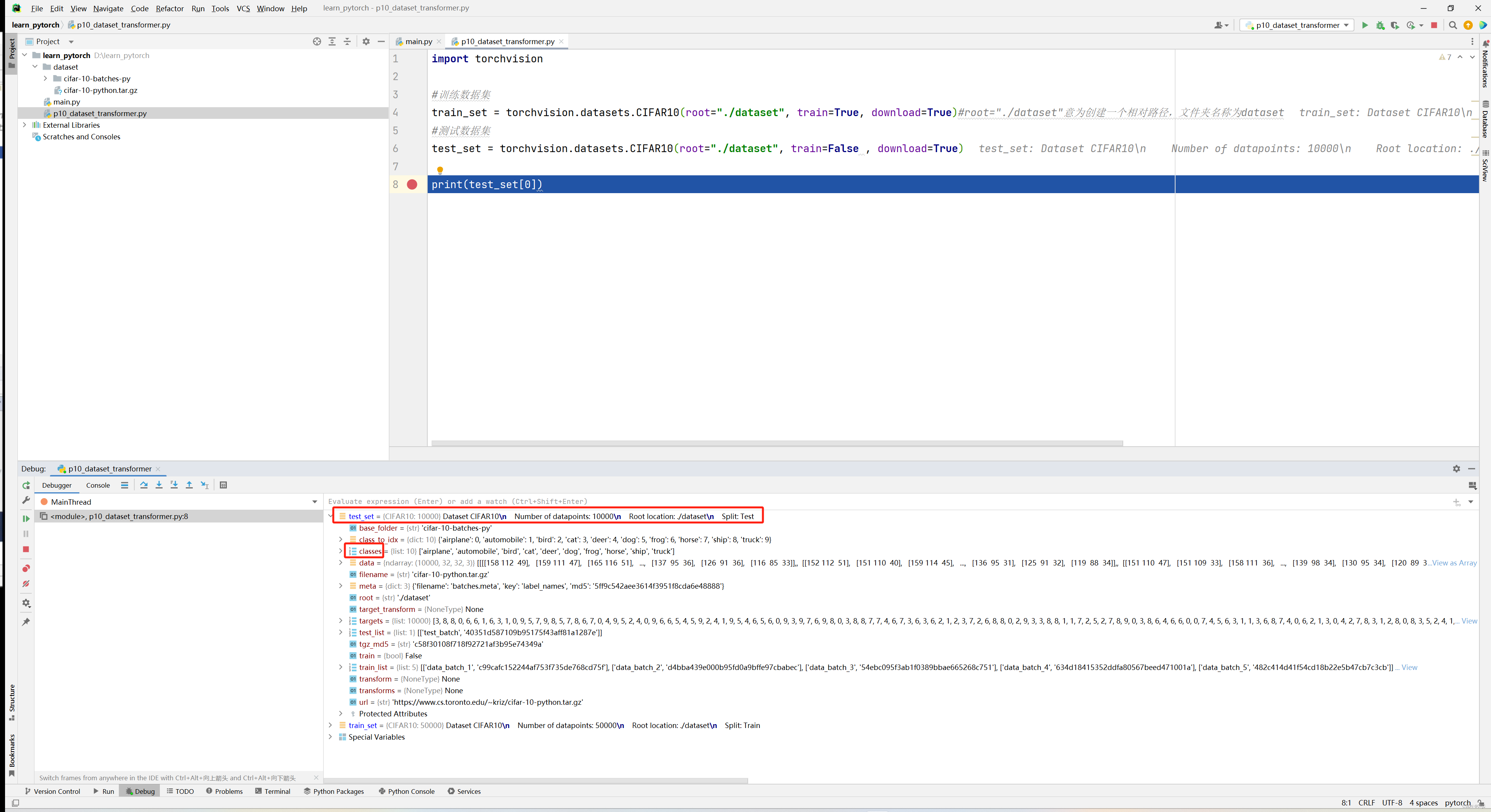Screen dimensions: 1491x812
Task: Click the Evaluate Expression calculator icon
Action: click(223, 485)
